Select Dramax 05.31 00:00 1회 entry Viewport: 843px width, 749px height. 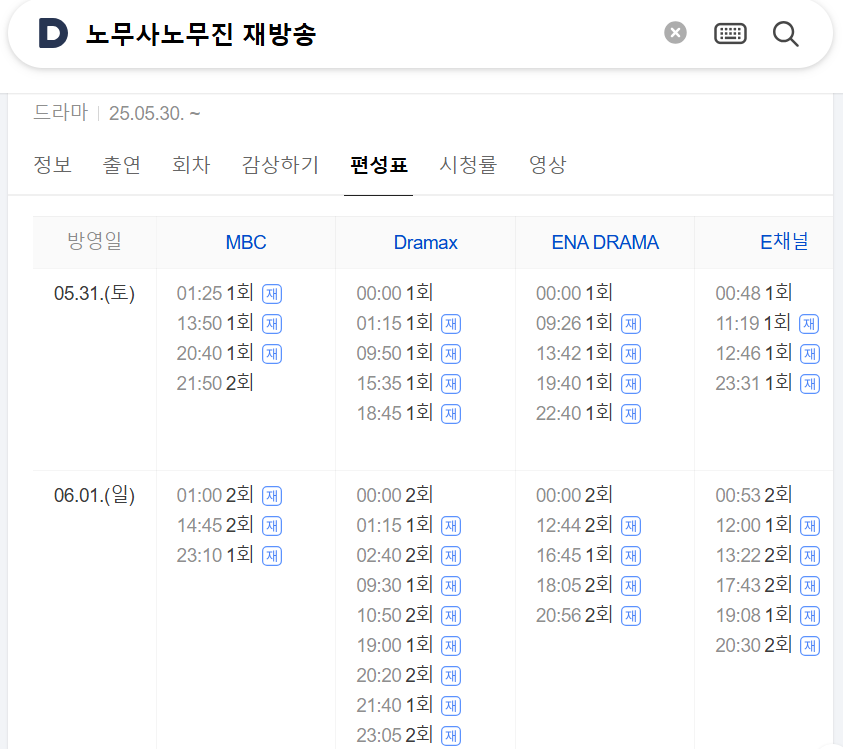pos(395,294)
